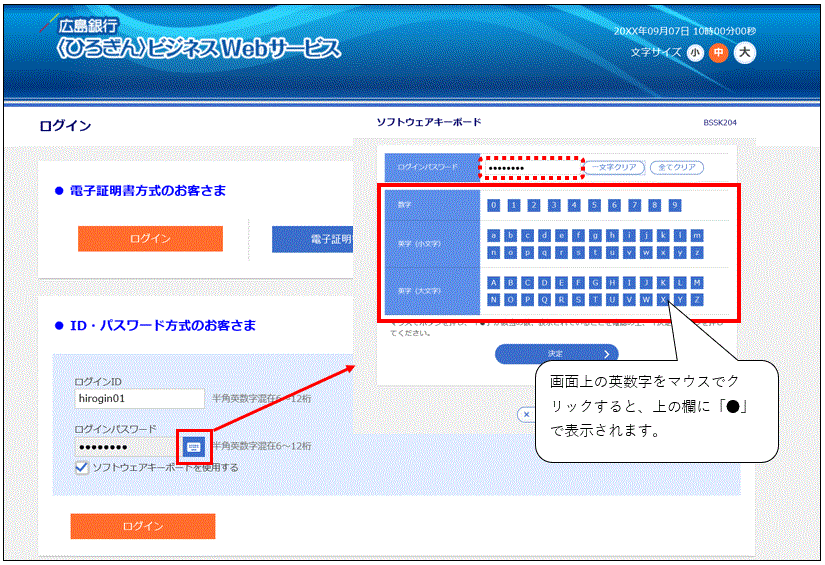Confirm with the 決定 button
Screen dimensions: 825x565
(557, 354)
